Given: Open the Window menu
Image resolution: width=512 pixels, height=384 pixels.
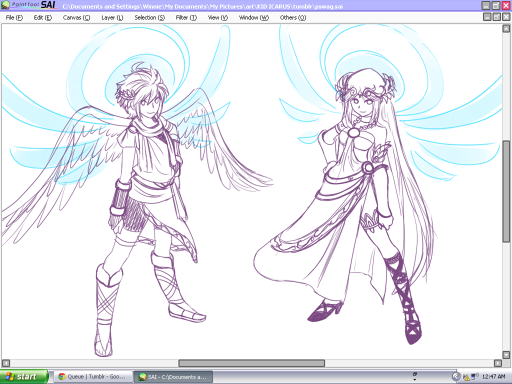Looking at the screenshot, I should tap(254, 18).
